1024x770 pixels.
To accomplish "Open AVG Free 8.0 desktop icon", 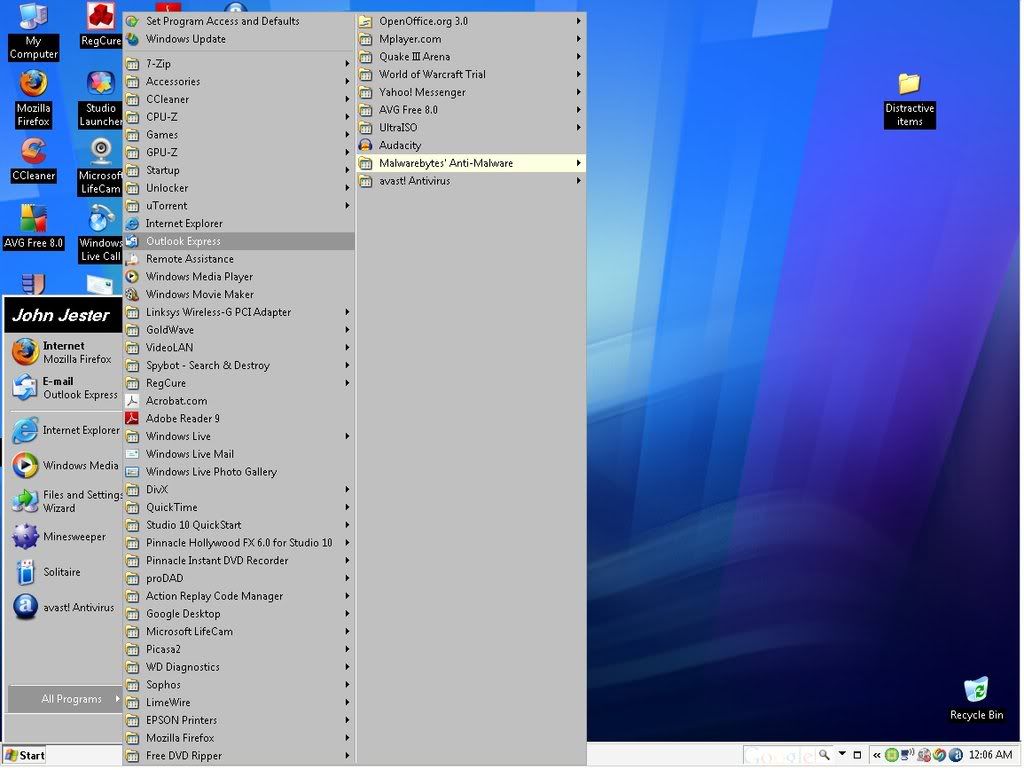I will pyautogui.click(x=33, y=227).
